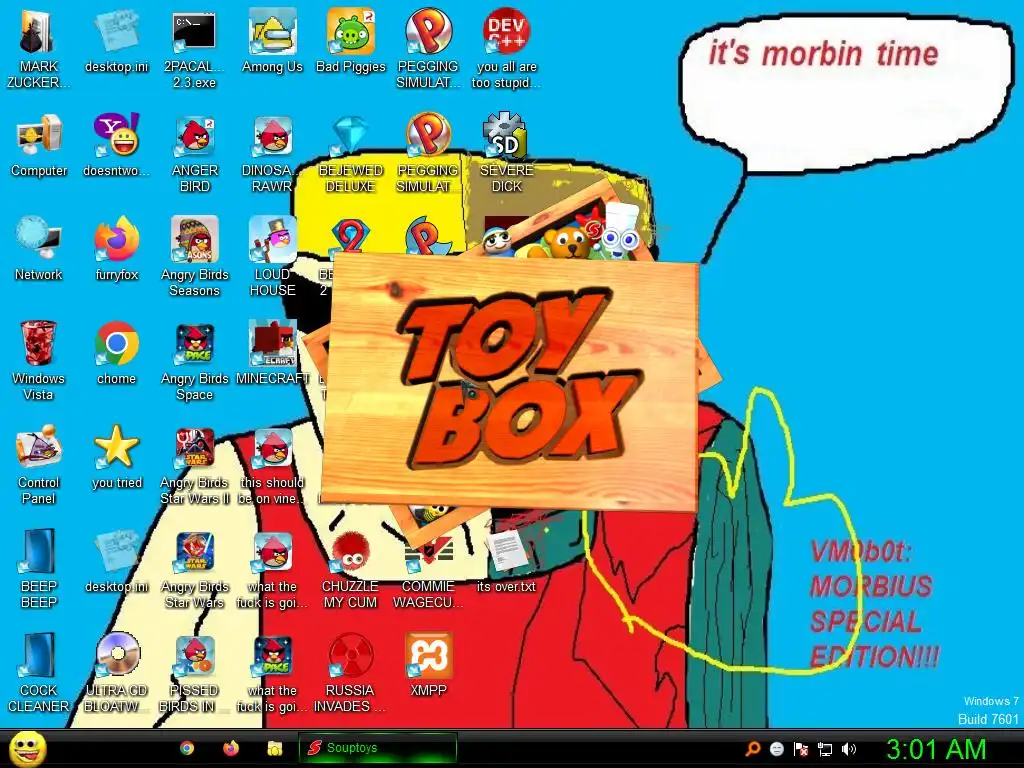Open Firefox from the taskbar
This screenshot has width=1024, height=768.
(x=231, y=748)
